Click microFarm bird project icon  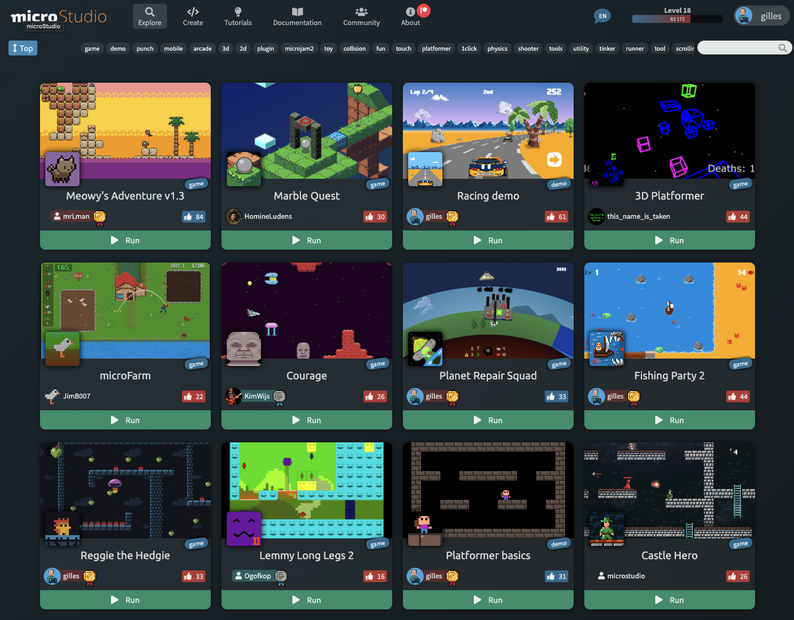point(62,348)
